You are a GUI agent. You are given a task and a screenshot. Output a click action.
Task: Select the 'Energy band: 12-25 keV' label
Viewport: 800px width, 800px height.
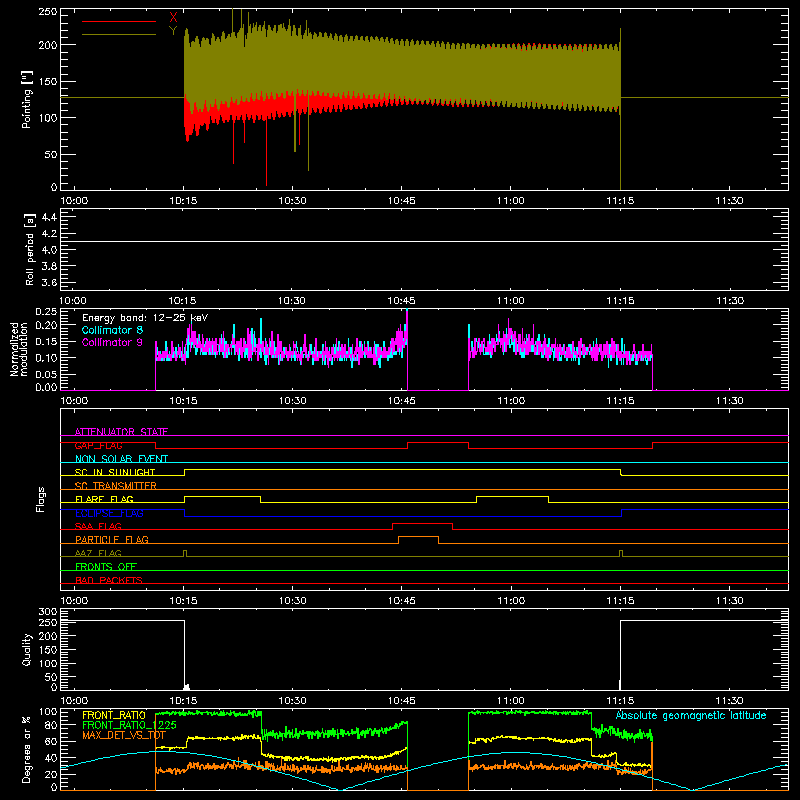pyautogui.click(x=145, y=318)
